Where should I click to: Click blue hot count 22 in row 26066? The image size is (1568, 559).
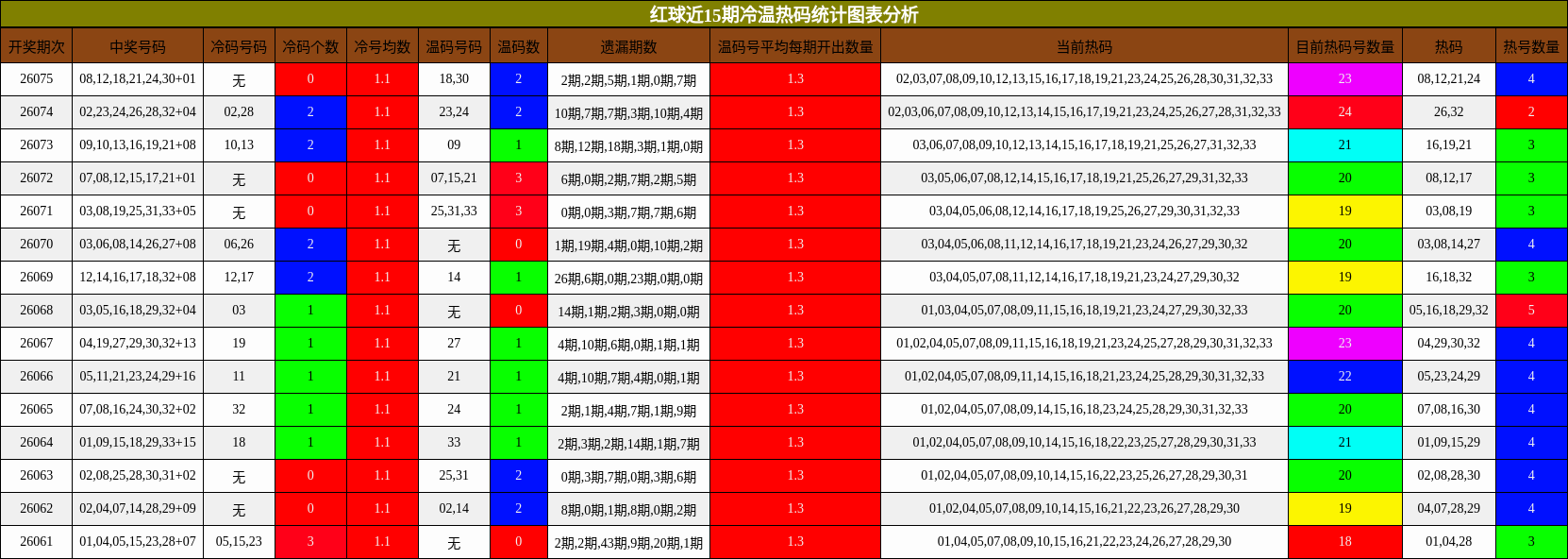coord(1344,377)
